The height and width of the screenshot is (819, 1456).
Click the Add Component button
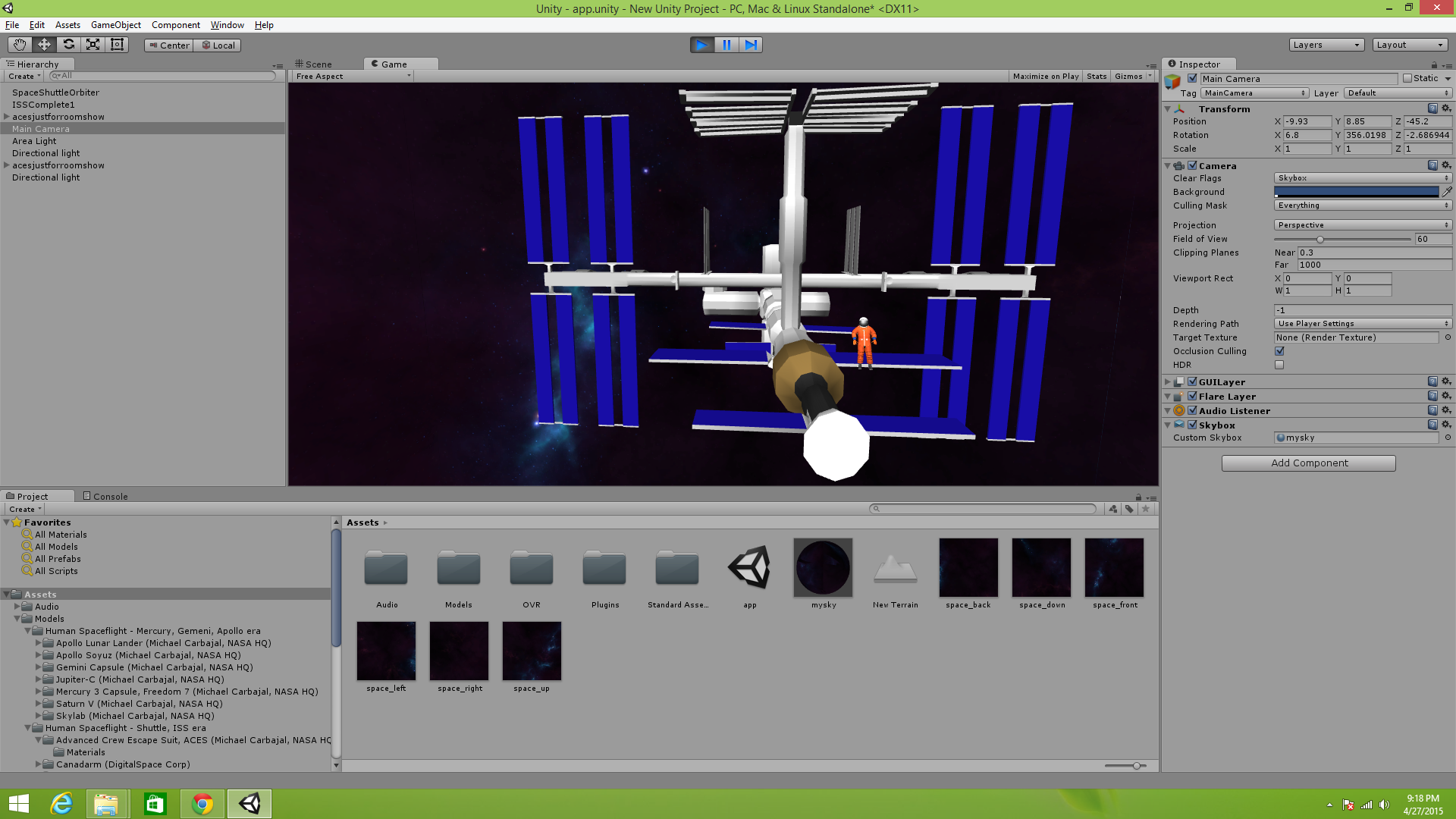[x=1309, y=463]
